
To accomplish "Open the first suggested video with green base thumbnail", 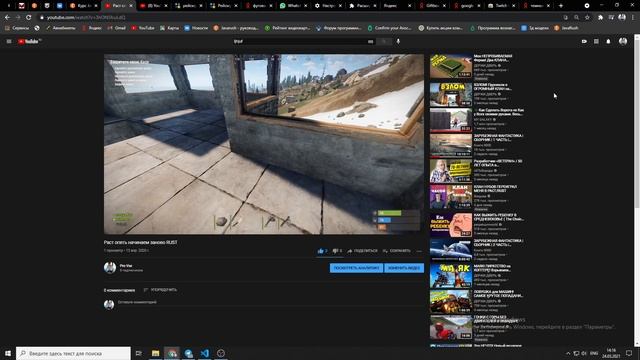I will tap(451, 66).
